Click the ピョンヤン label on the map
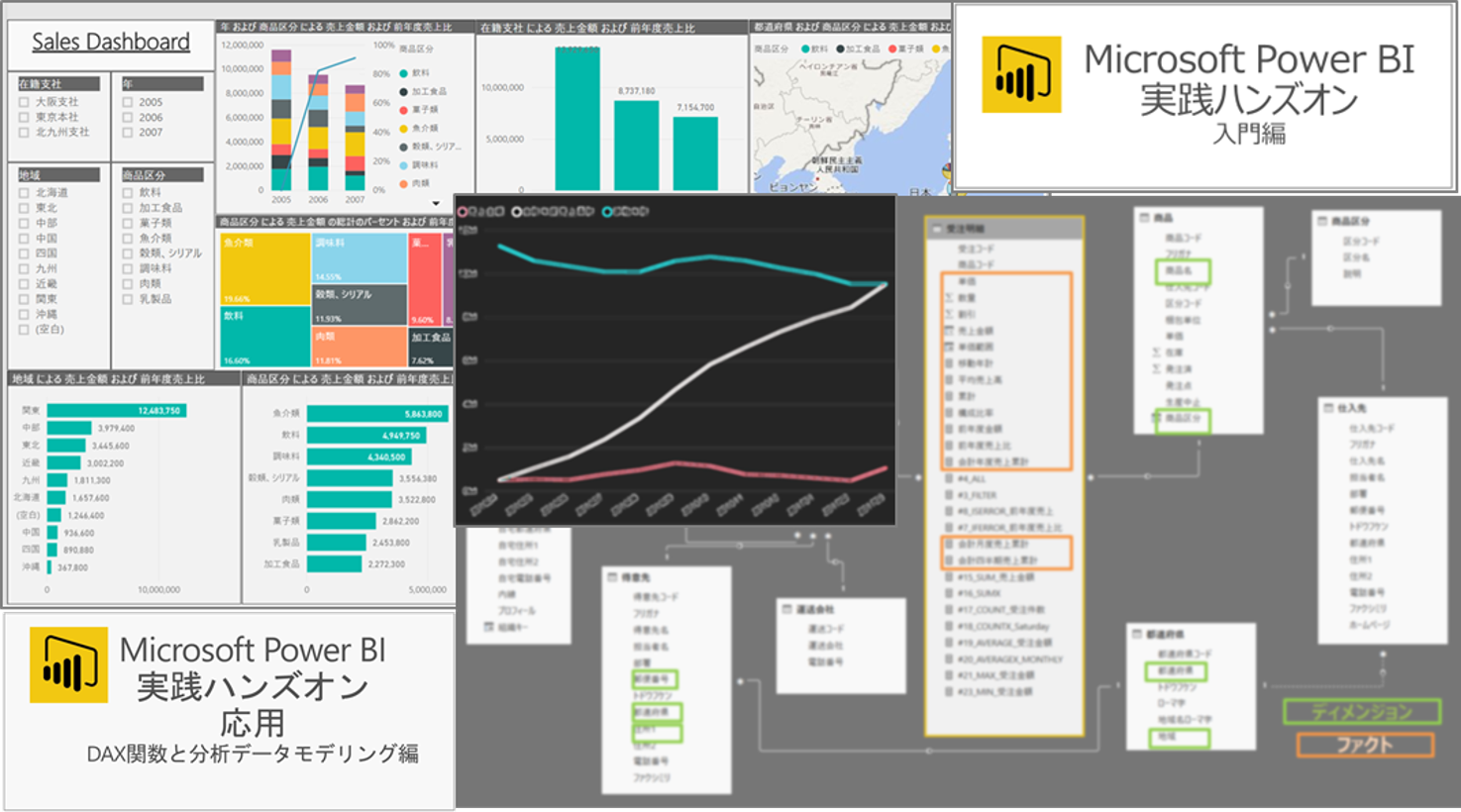Screen dimensions: 1461x812 (x=793, y=186)
